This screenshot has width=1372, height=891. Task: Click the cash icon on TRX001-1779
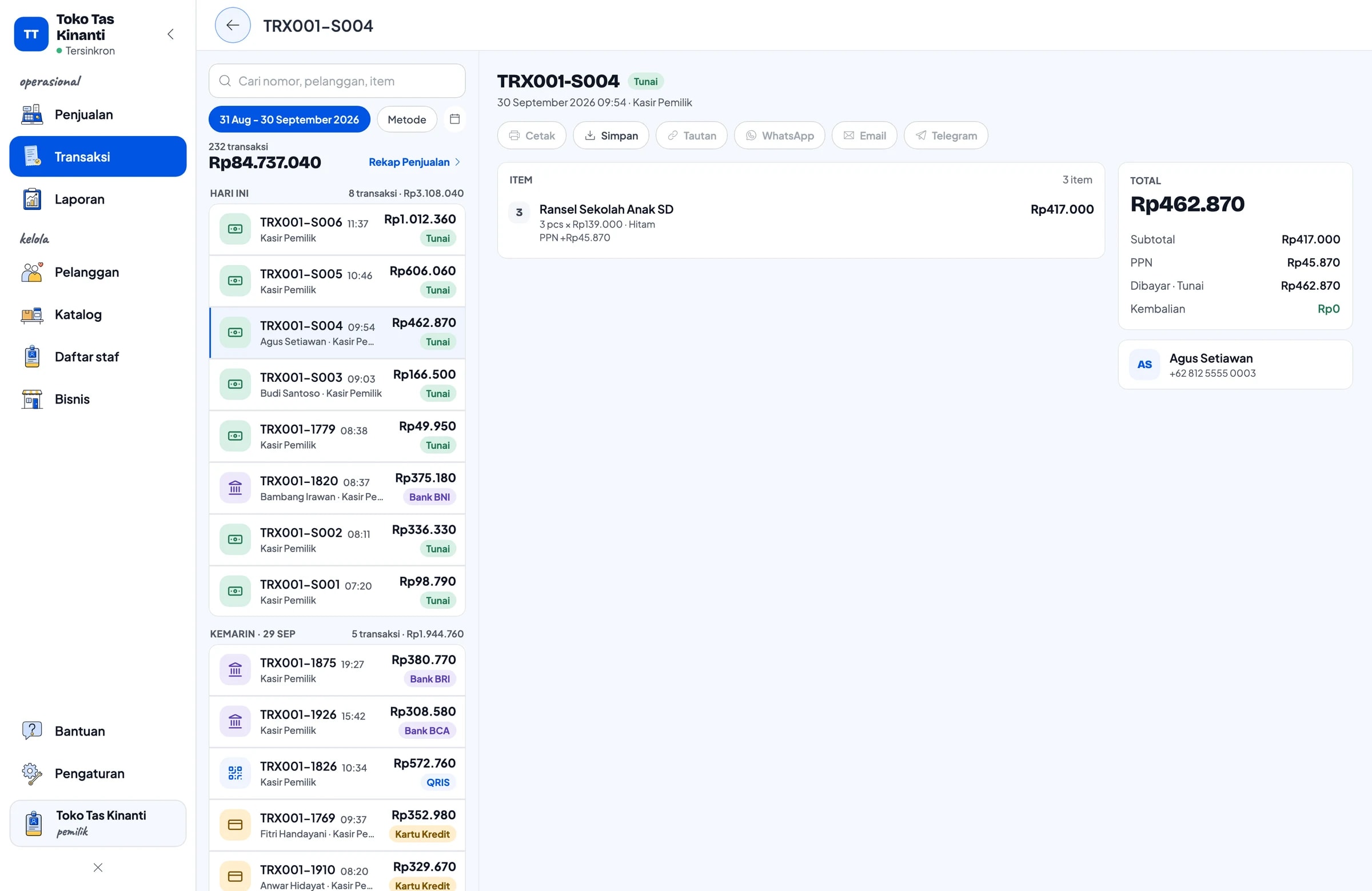click(235, 436)
